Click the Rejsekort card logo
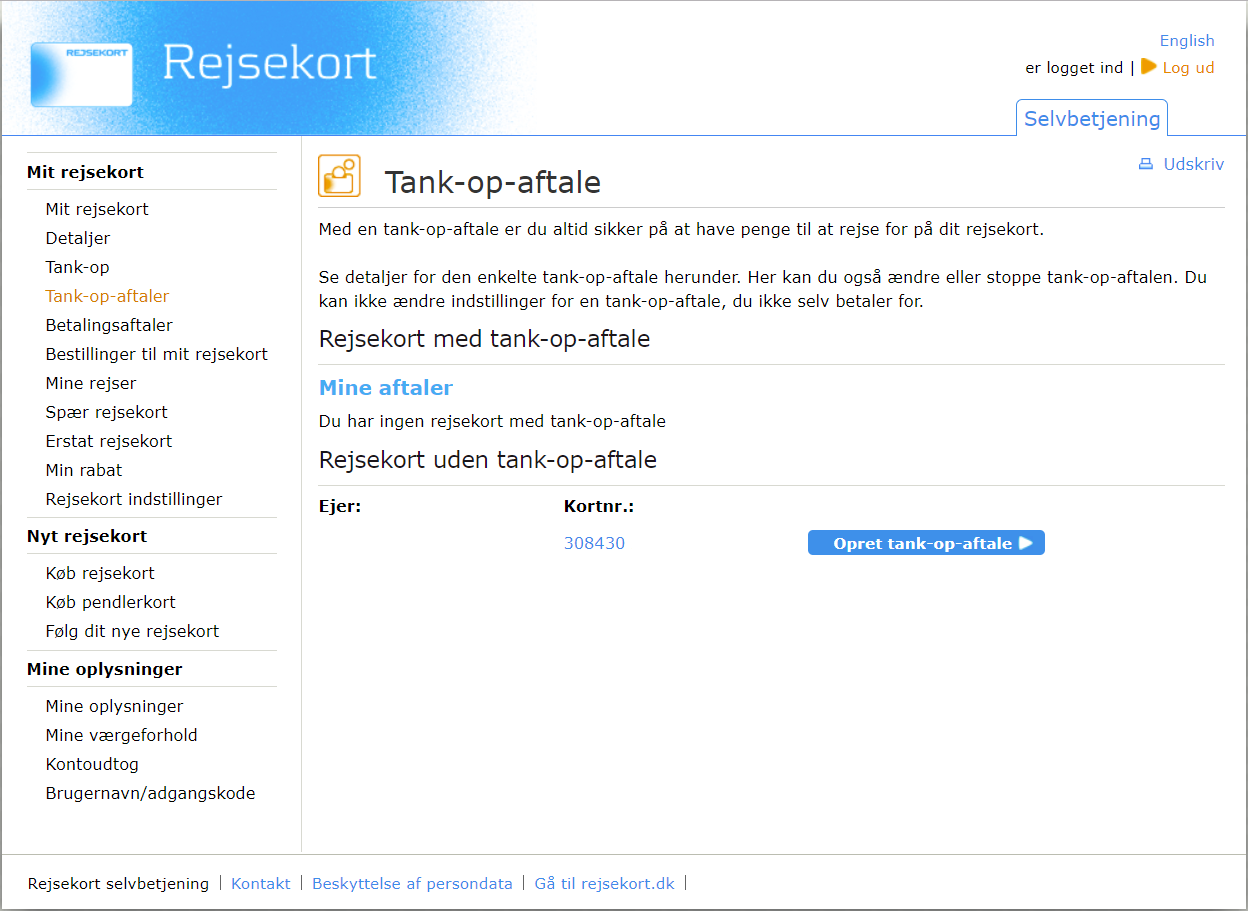 point(81,74)
